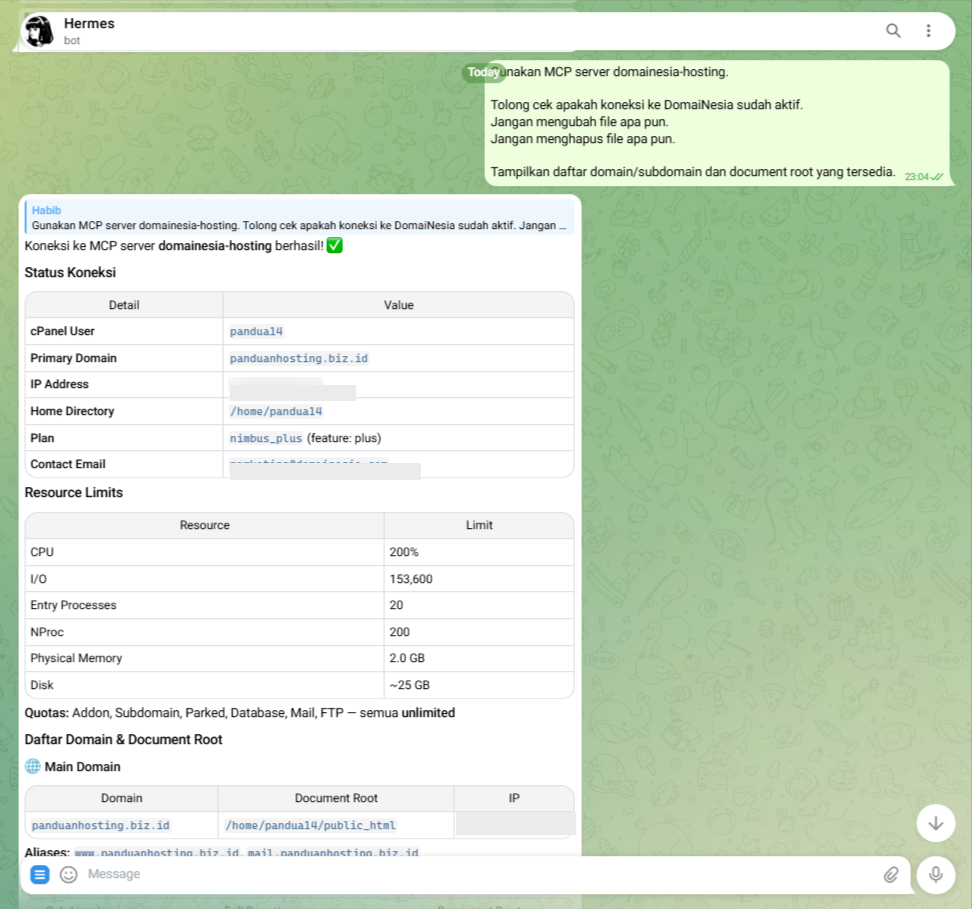Image resolution: width=972 pixels, height=909 pixels.
Task: Select the Resource Limits heading
Action: point(74,492)
